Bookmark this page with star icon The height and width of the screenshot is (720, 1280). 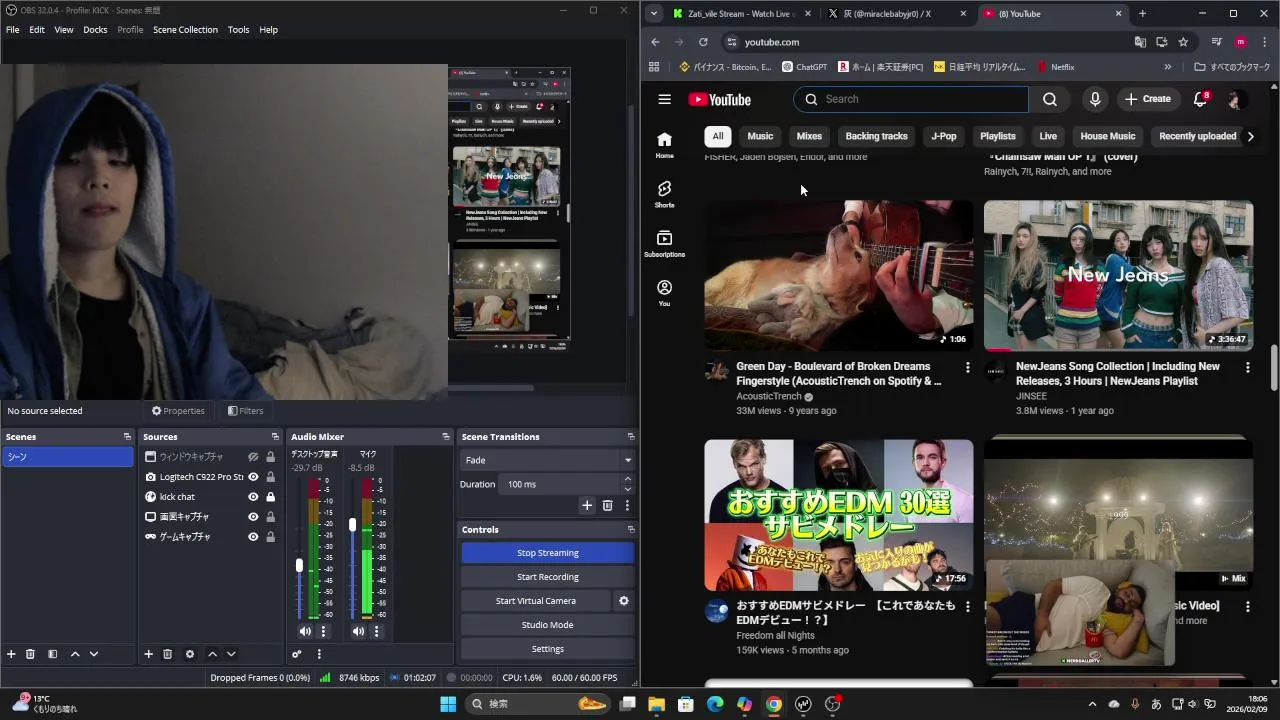(1183, 42)
